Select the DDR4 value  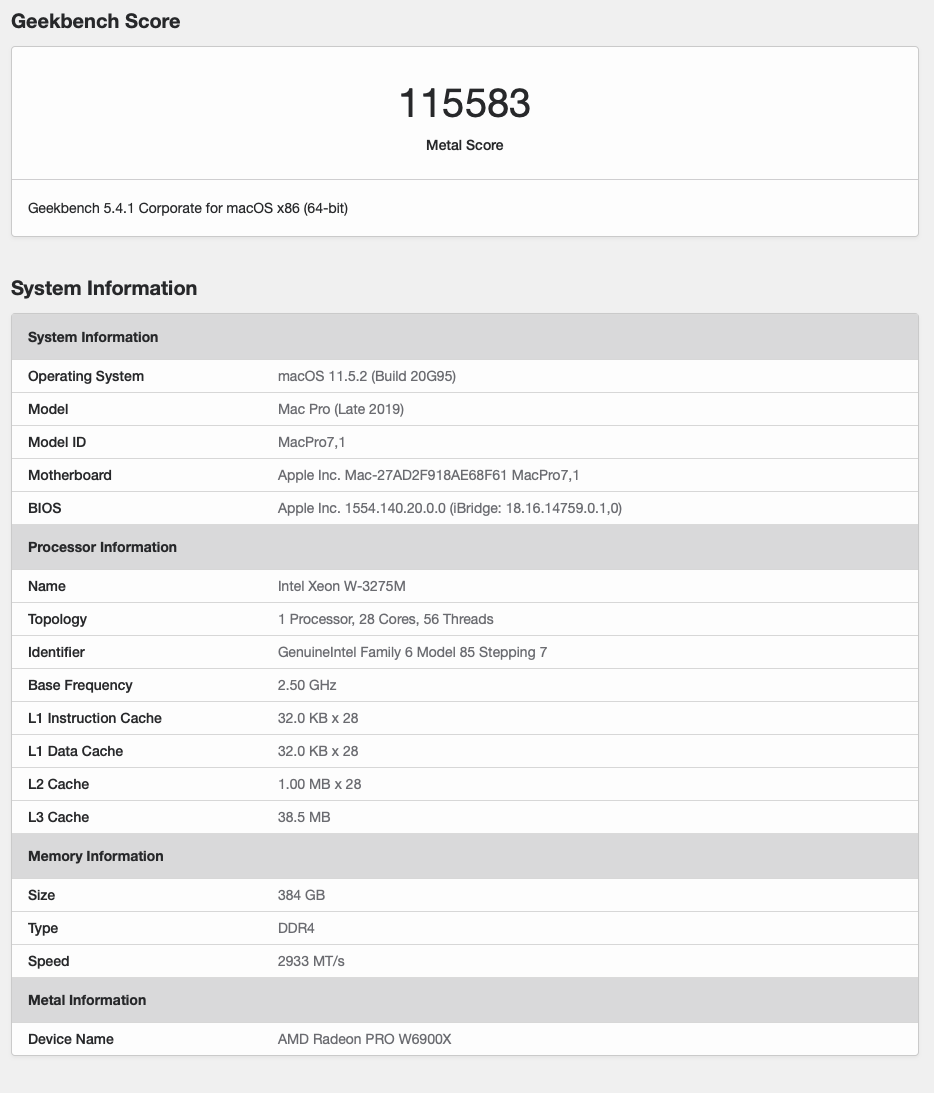click(x=296, y=928)
